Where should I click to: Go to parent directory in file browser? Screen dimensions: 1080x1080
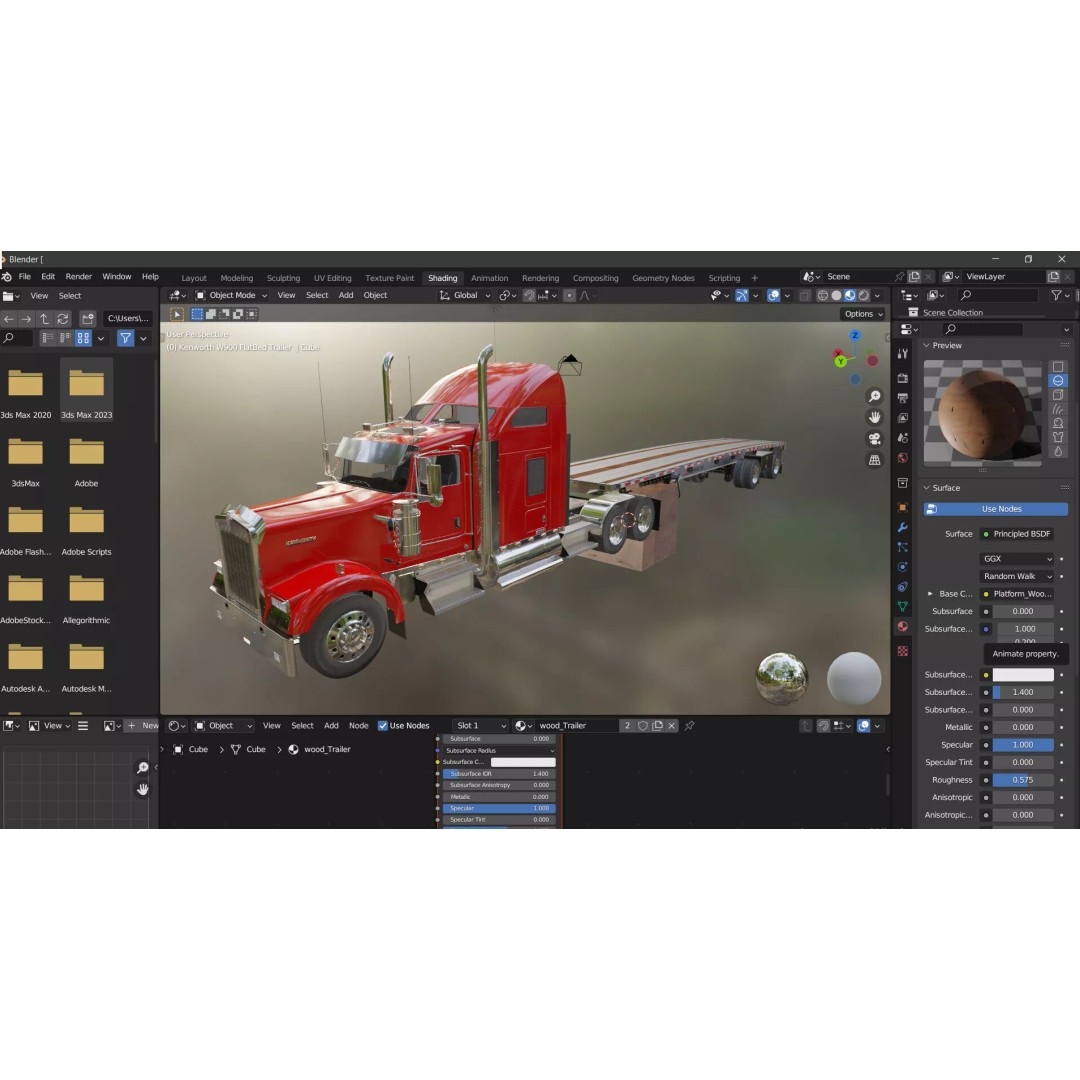(45, 319)
